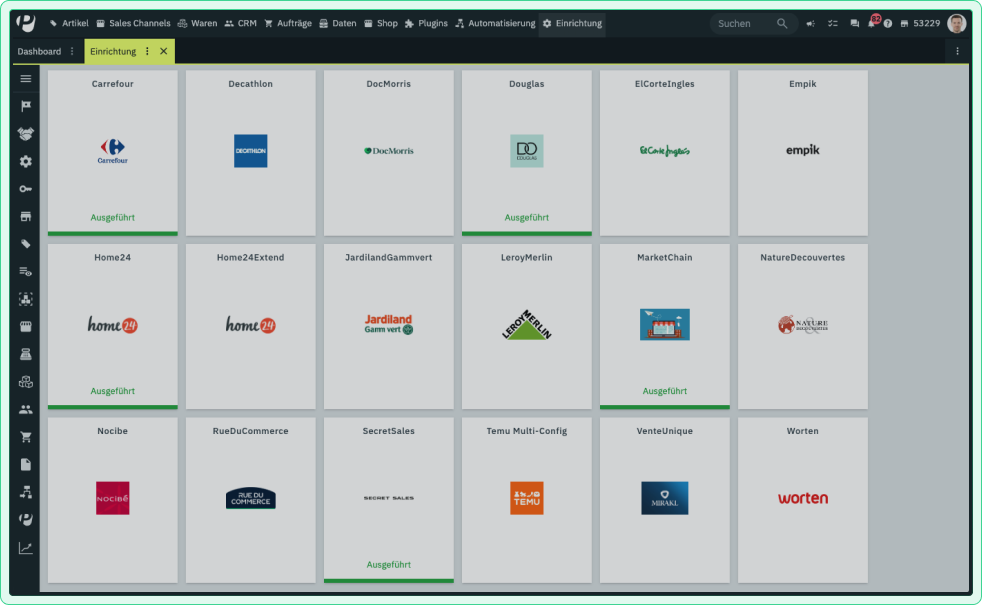Open Dashboard tab three-dot options
Image resolution: width=982 pixels, height=605 pixels.
72,51
